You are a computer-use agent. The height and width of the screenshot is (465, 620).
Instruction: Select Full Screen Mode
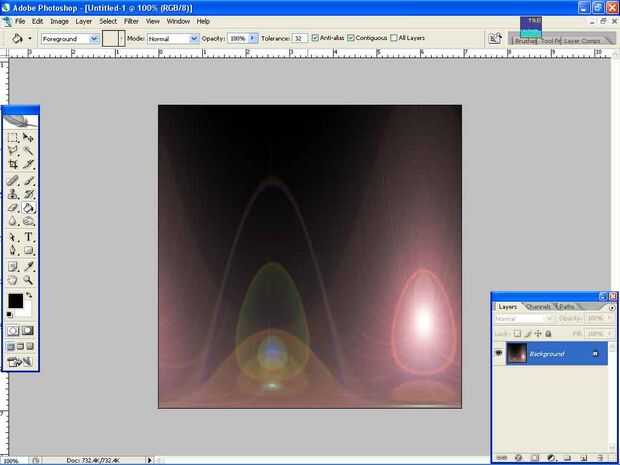(x=30, y=347)
